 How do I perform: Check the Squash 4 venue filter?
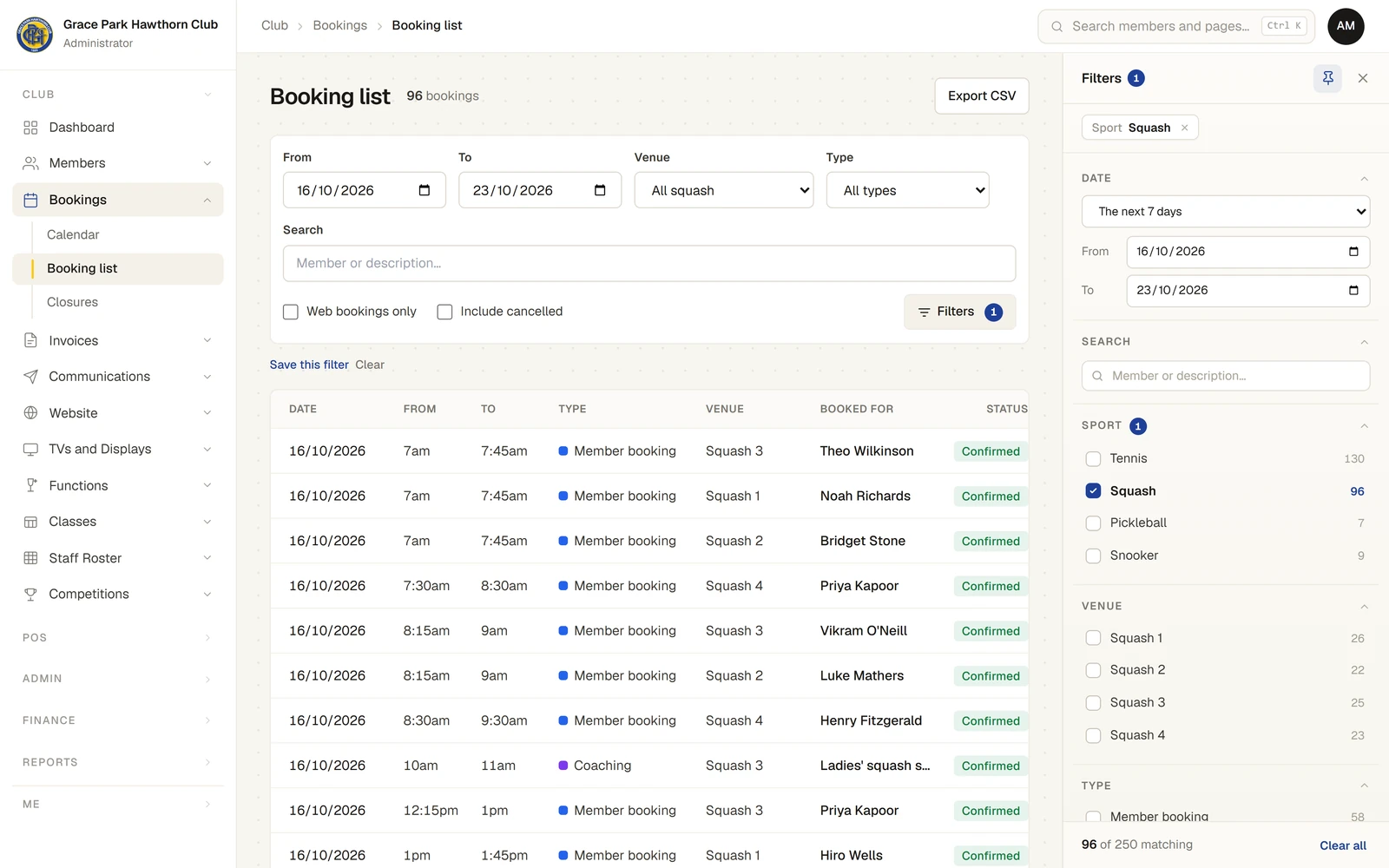tap(1093, 735)
